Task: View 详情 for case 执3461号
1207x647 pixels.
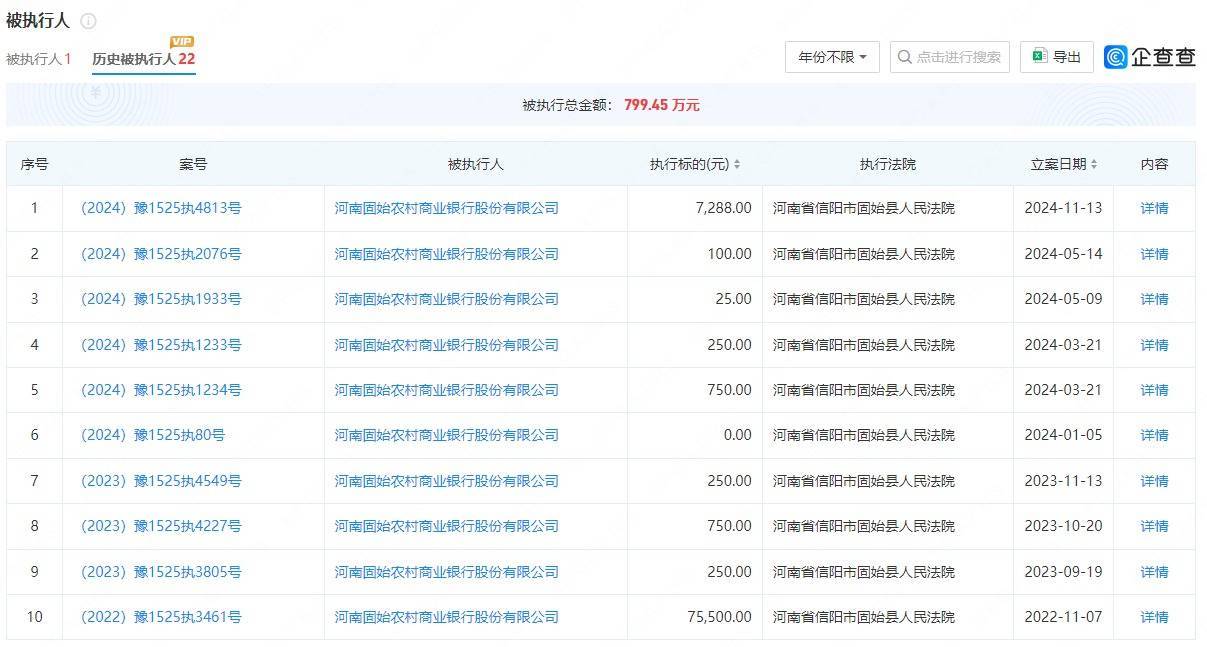Action: click(x=1154, y=617)
